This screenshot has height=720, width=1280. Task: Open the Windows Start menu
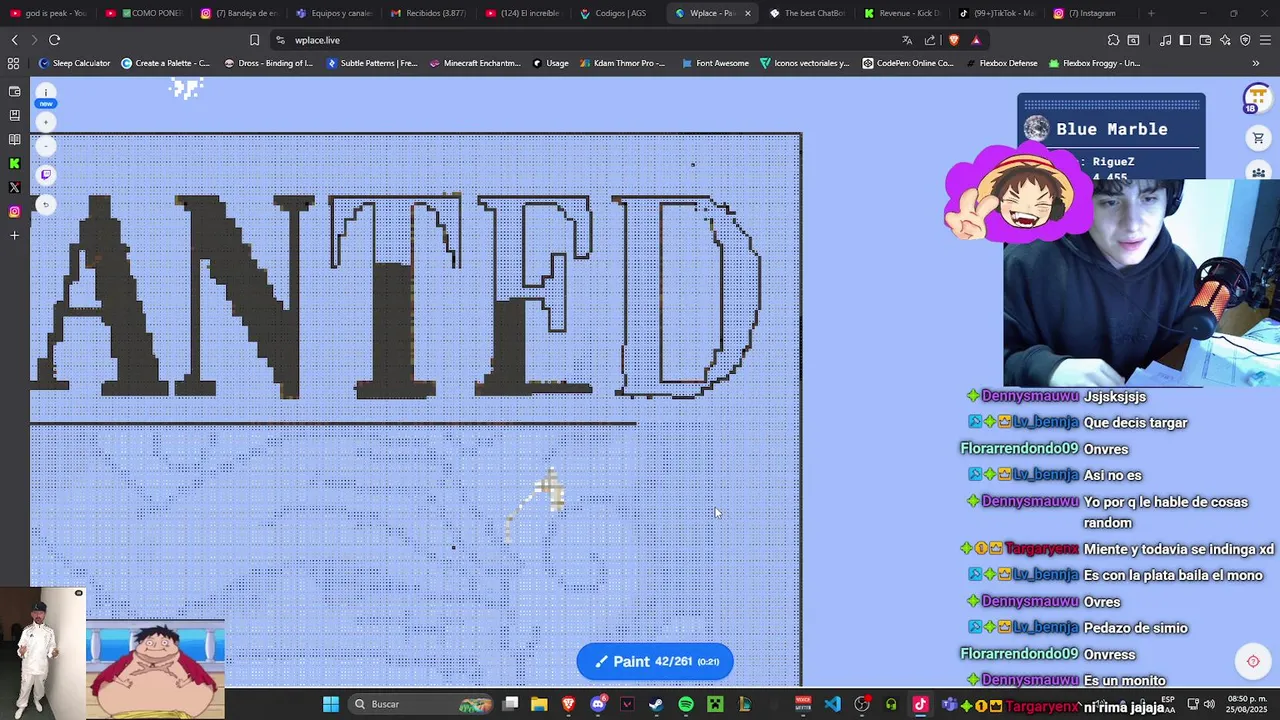coord(330,704)
